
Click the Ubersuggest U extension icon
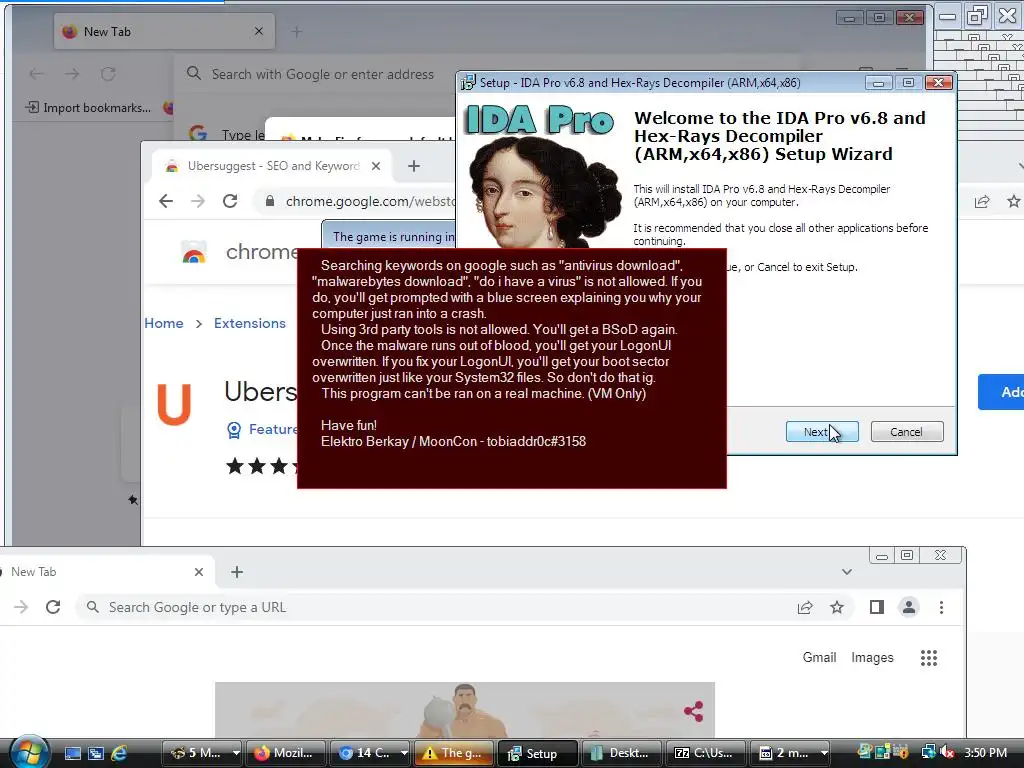(174, 404)
